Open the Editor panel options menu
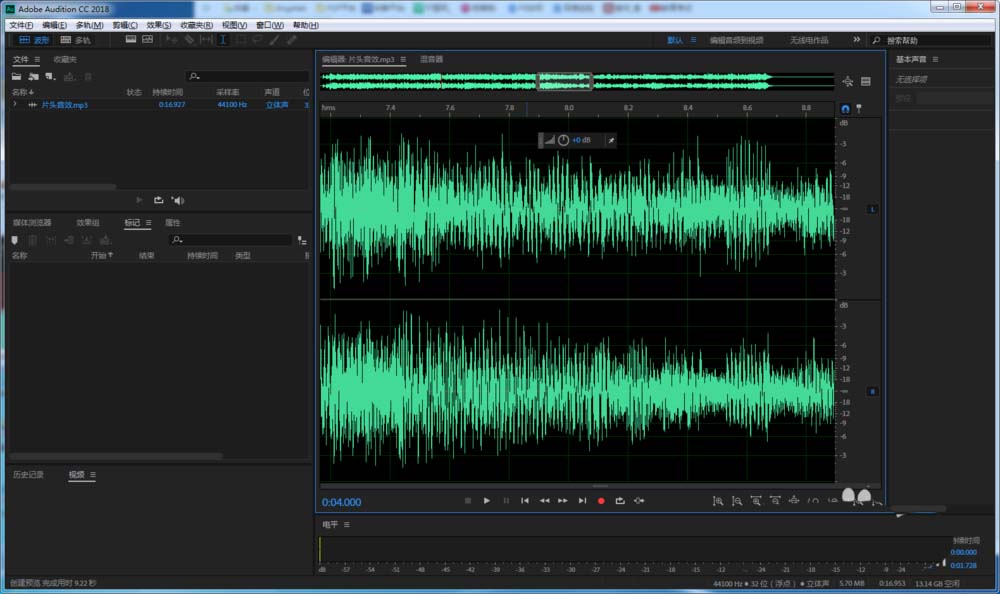This screenshot has height=594, width=1000. point(404,59)
